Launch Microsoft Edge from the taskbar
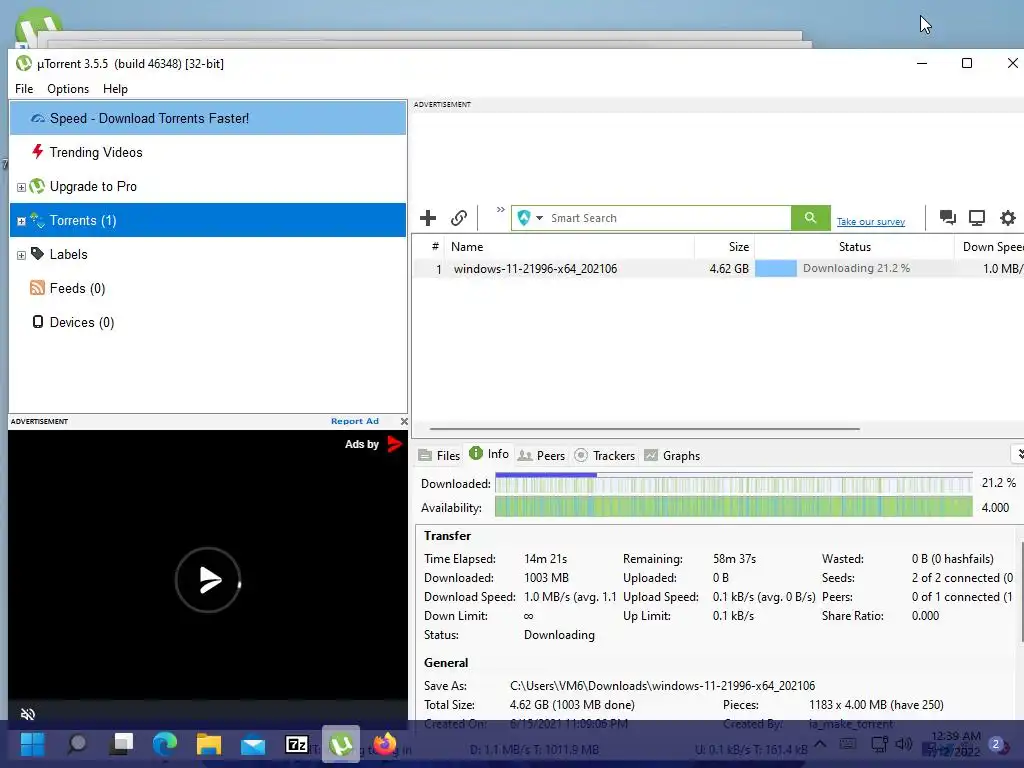Viewport: 1024px width, 768px height. 165,744
